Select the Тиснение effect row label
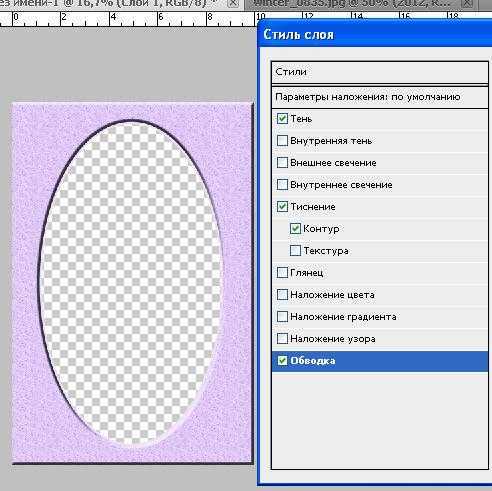This screenshot has width=492, height=491. 313,207
